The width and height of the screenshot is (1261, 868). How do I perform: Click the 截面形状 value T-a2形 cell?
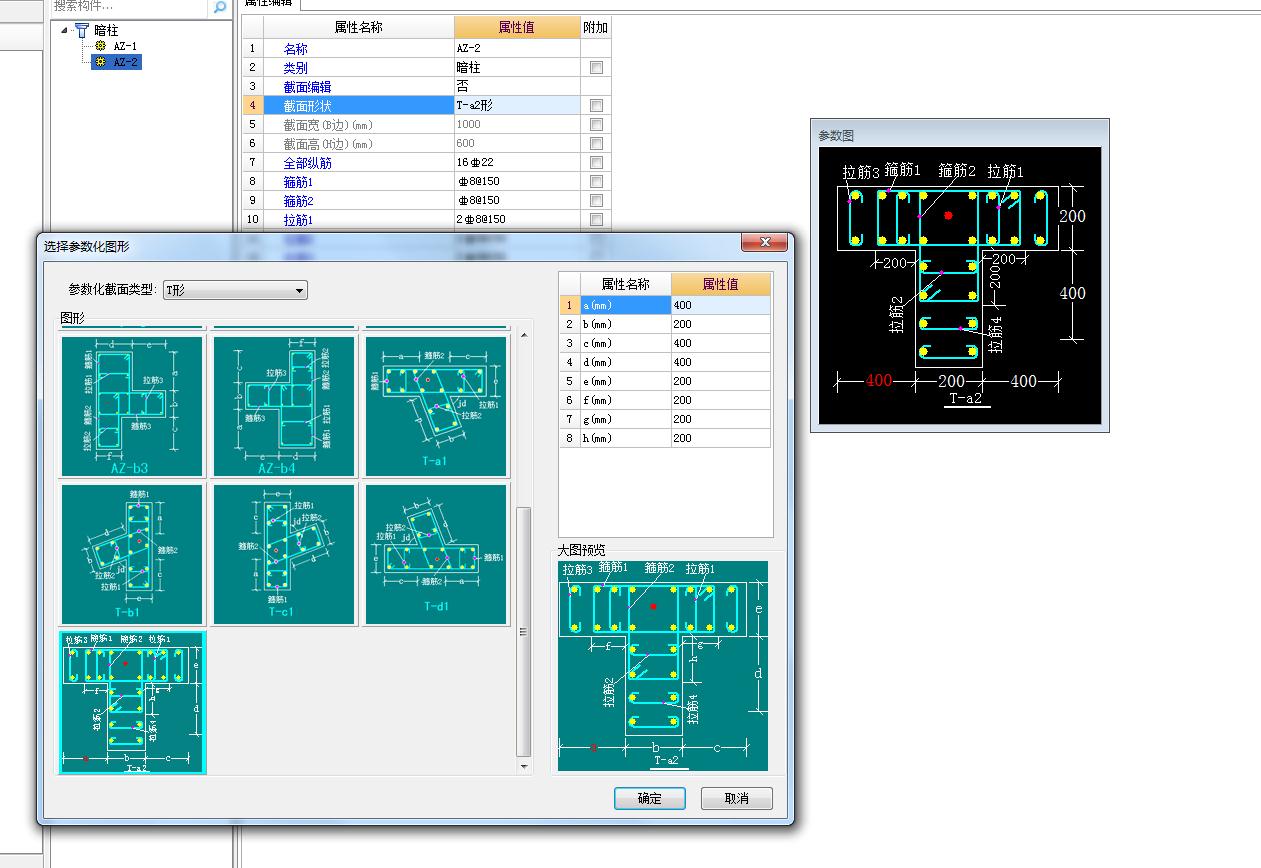516,105
